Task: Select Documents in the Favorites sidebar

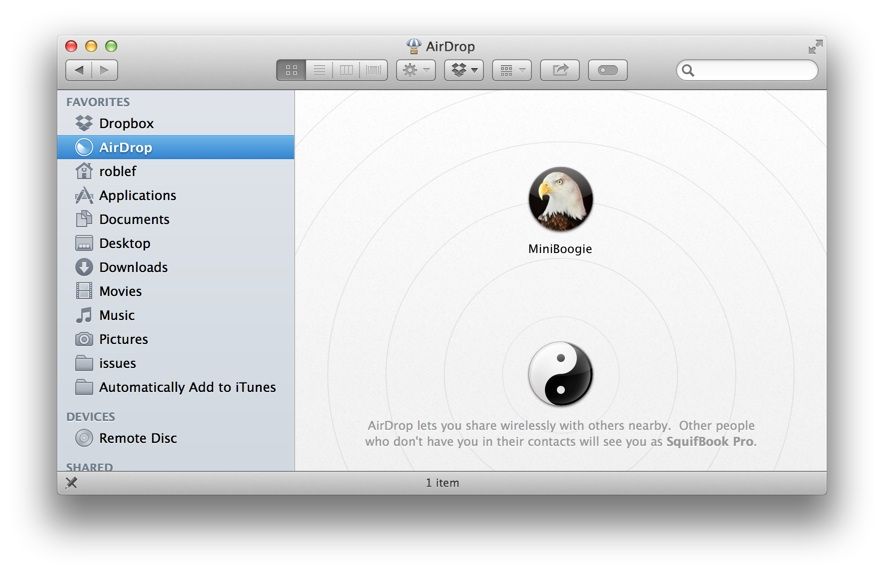Action: [x=134, y=219]
